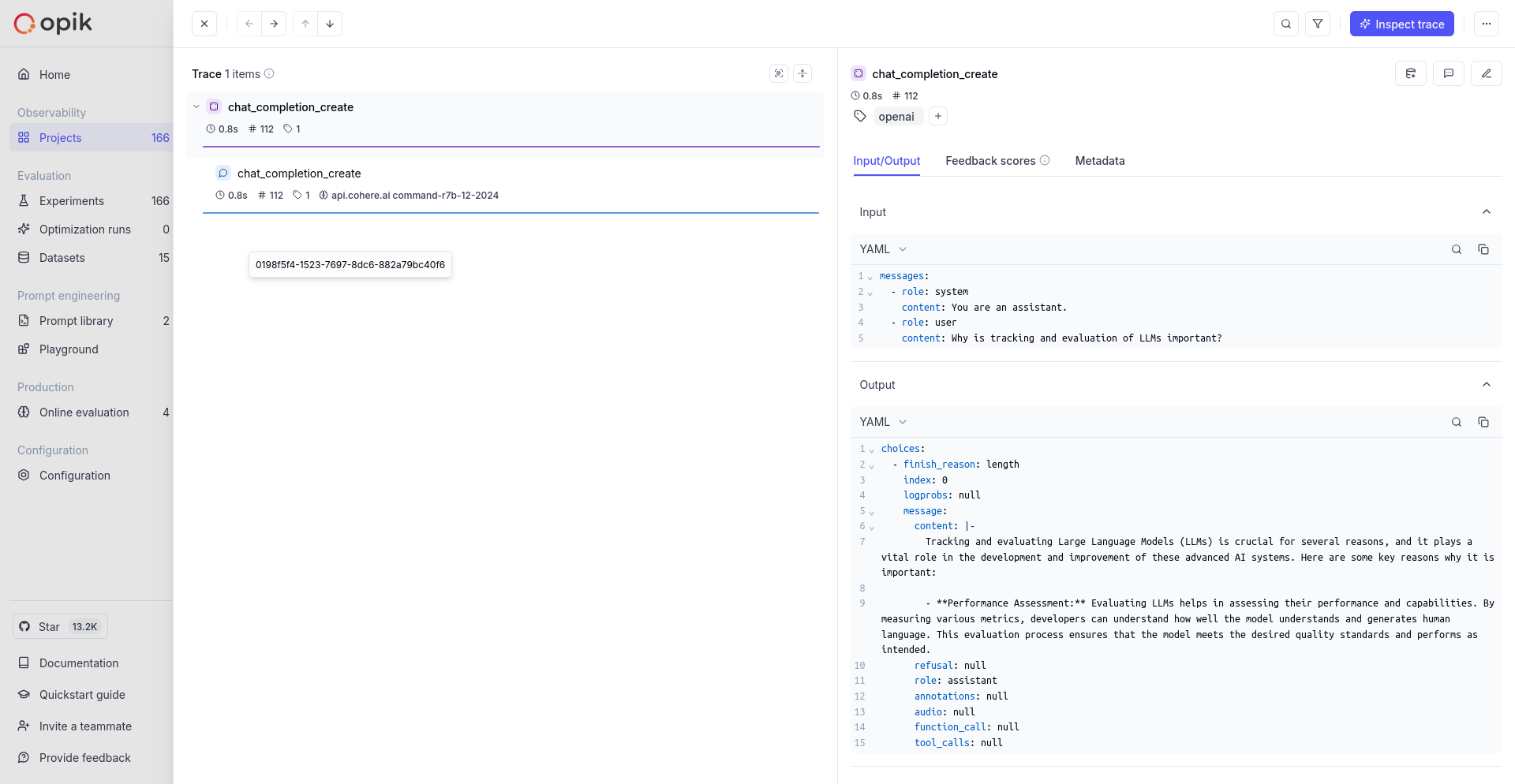The width and height of the screenshot is (1515, 784).
Task: Select the nested chat_completion_create LLM span
Action: pos(299,174)
